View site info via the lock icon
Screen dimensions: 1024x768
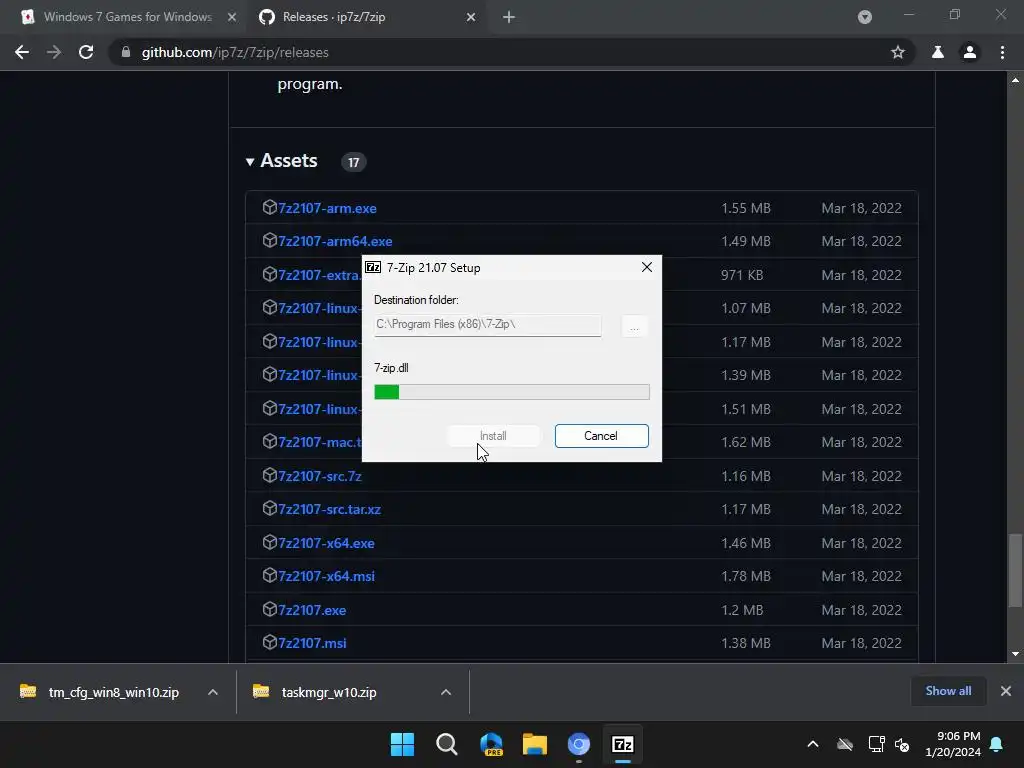[x=126, y=52]
